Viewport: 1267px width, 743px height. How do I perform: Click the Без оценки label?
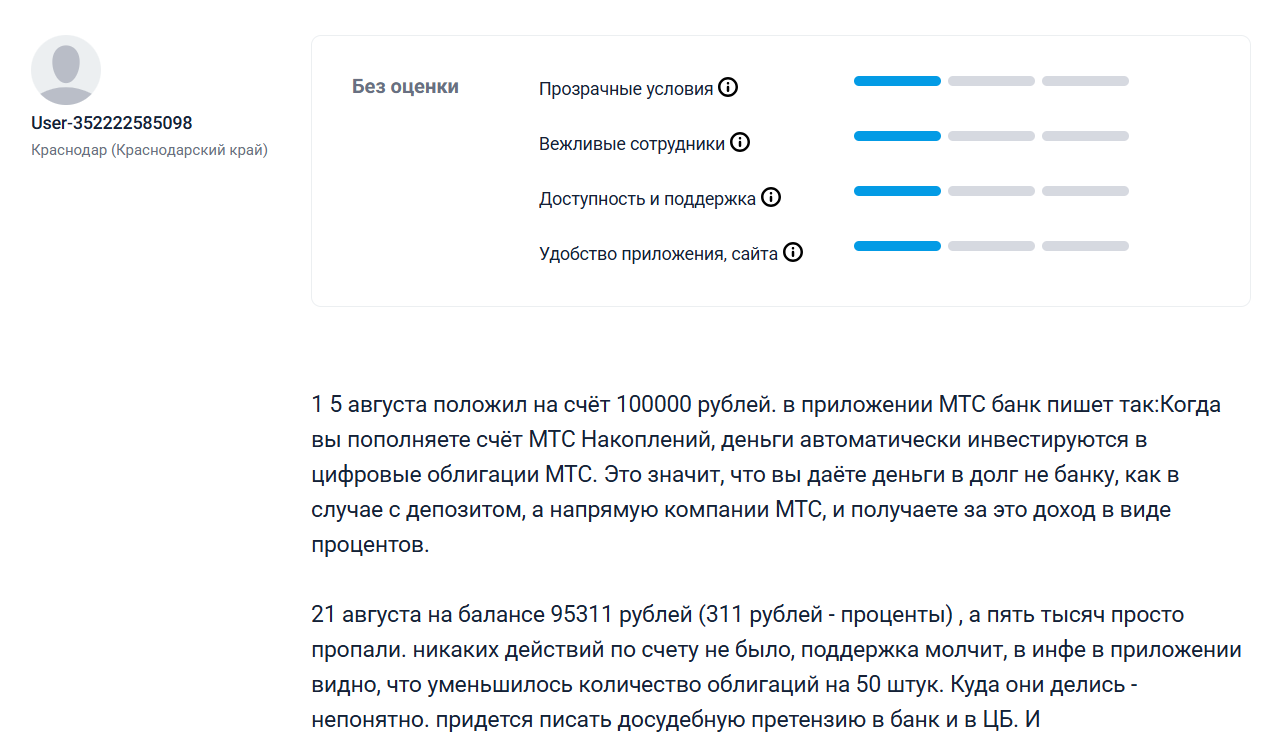click(x=405, y=87)
